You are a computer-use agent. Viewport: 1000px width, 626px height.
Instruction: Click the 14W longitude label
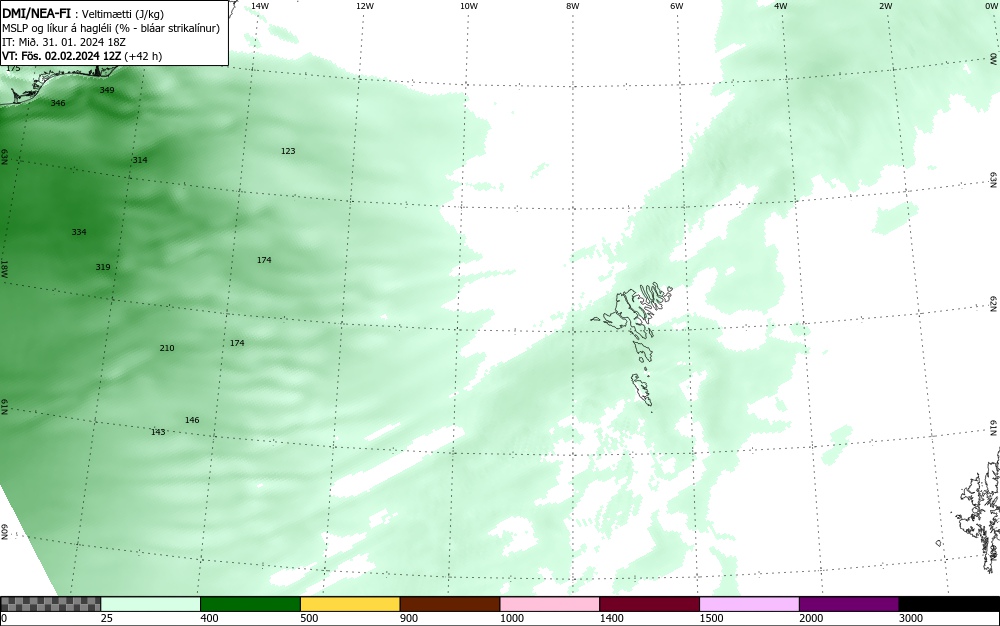260,6
